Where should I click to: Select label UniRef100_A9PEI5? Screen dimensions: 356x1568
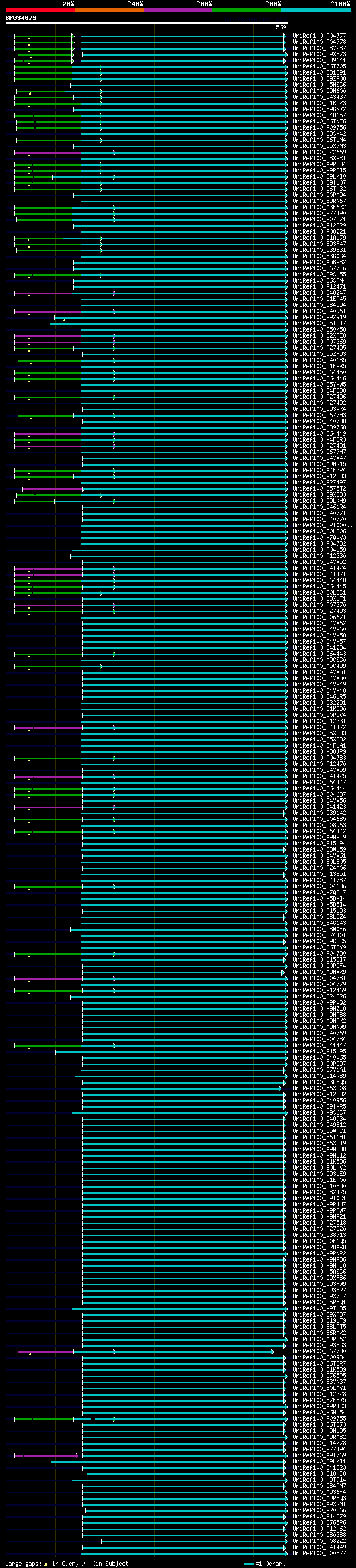point(319,170)
